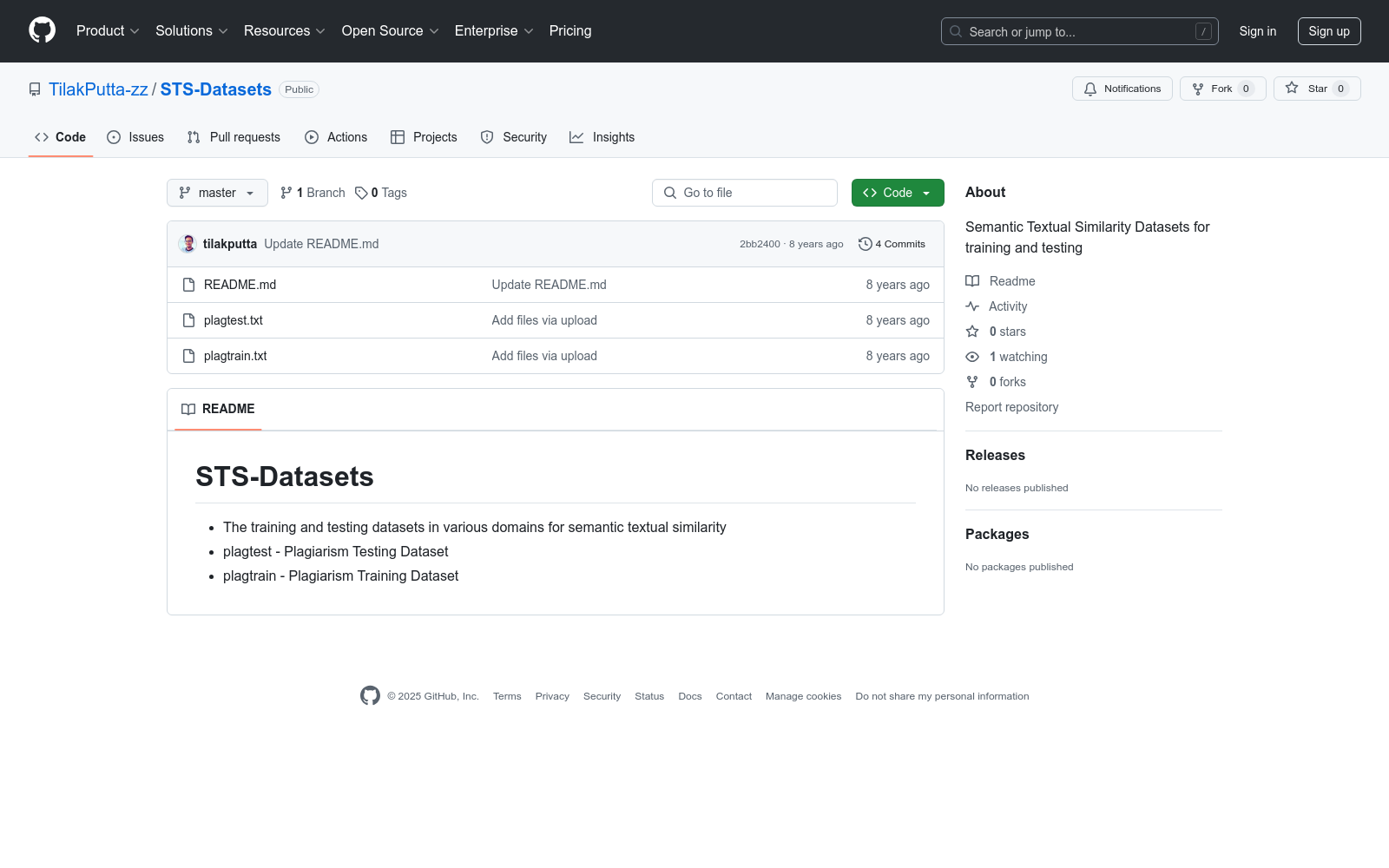Click the plagtest.txt file icon
This screenshot has height=868, width=1389.
pyautogui.click(x=188, y=320)
